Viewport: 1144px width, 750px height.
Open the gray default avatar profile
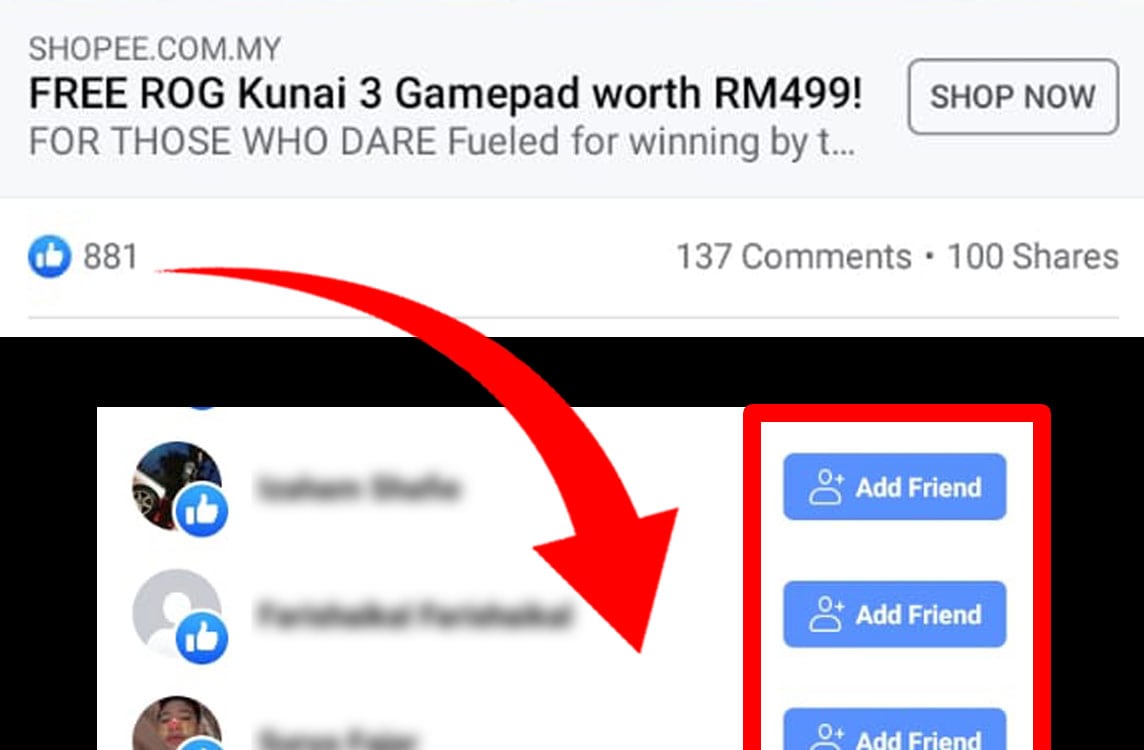pos(177,613)
